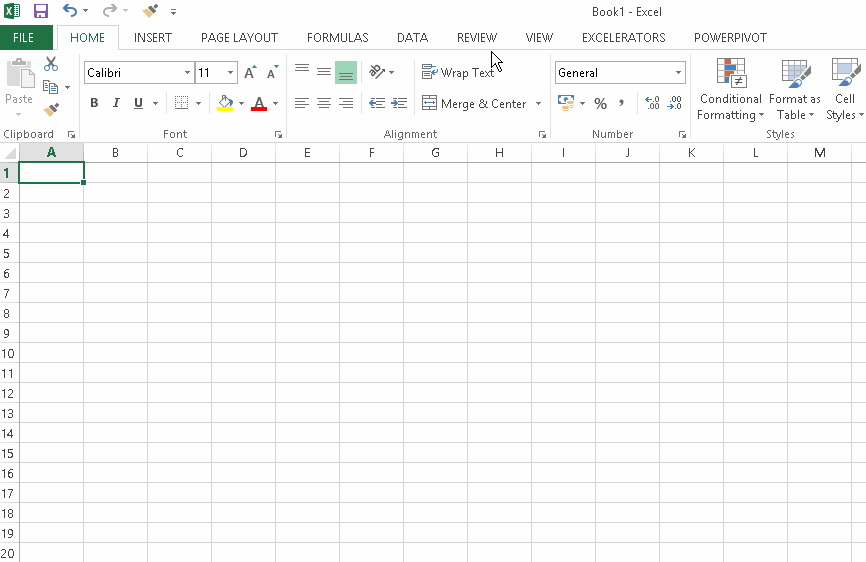Screen dimensions: 866x562
Task: Toggle Center horizontal alignment
Action: click(x=324, y=103)
